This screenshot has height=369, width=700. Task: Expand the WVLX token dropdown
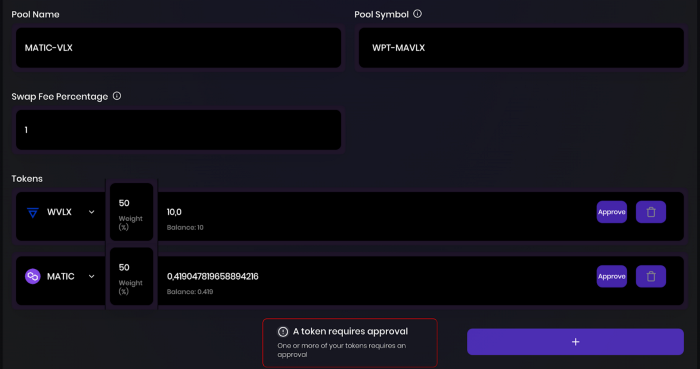pyautogui.click(x=92, y=212)
